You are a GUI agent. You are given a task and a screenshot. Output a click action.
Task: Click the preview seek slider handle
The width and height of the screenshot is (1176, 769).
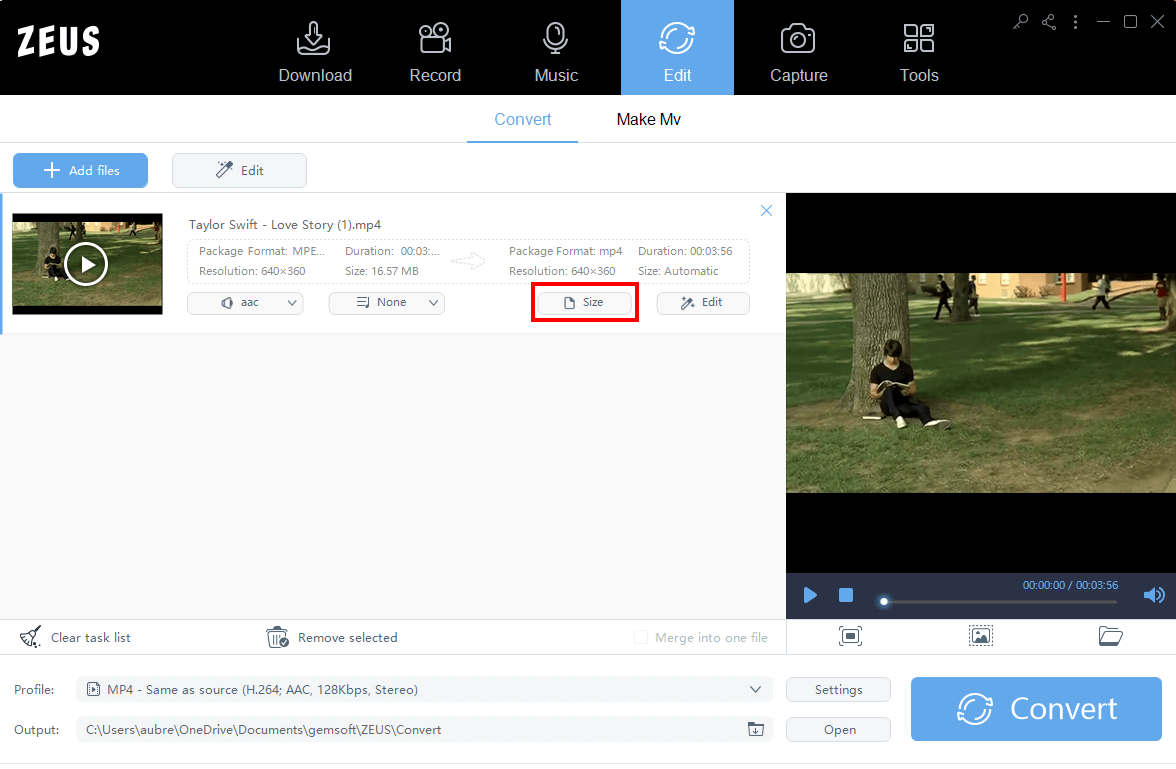coord(884,601)
